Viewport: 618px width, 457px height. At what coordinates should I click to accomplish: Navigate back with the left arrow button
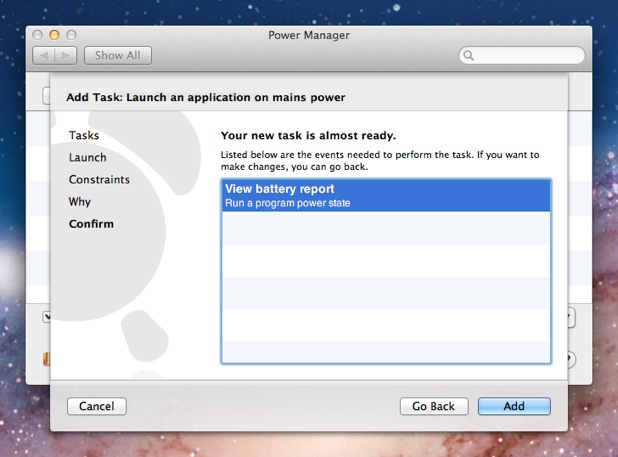pos(44,56)
